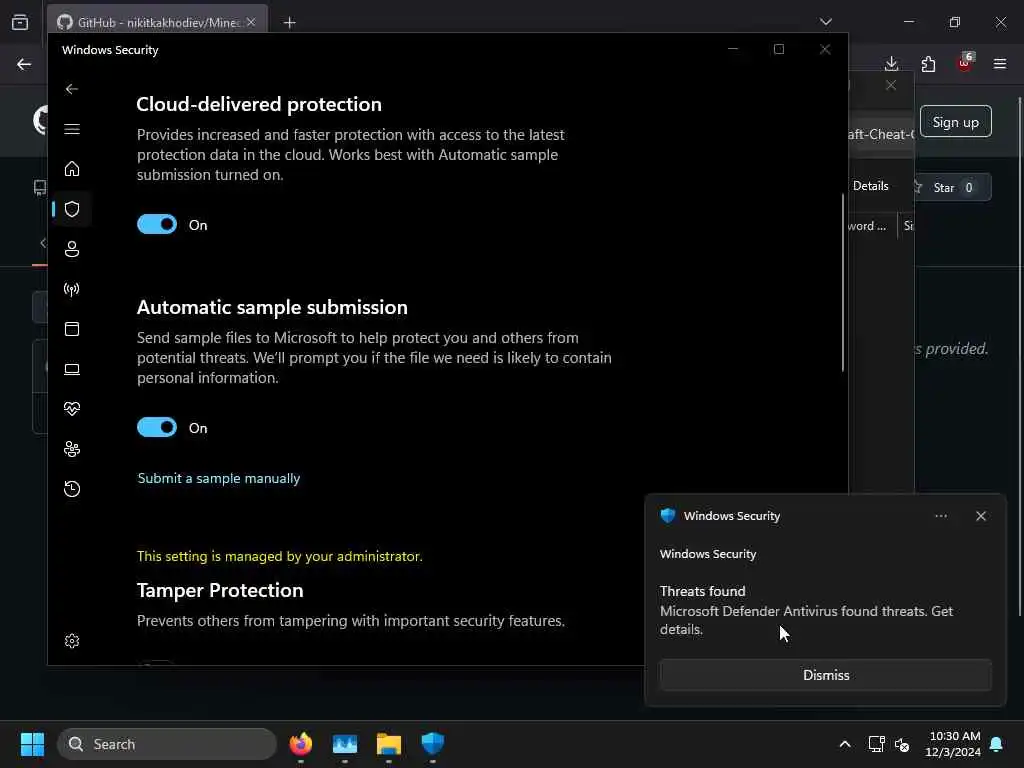The height and width of the screenshot is (768, 1024).
Task: Open network status tray icon
Action: [876, 744]
